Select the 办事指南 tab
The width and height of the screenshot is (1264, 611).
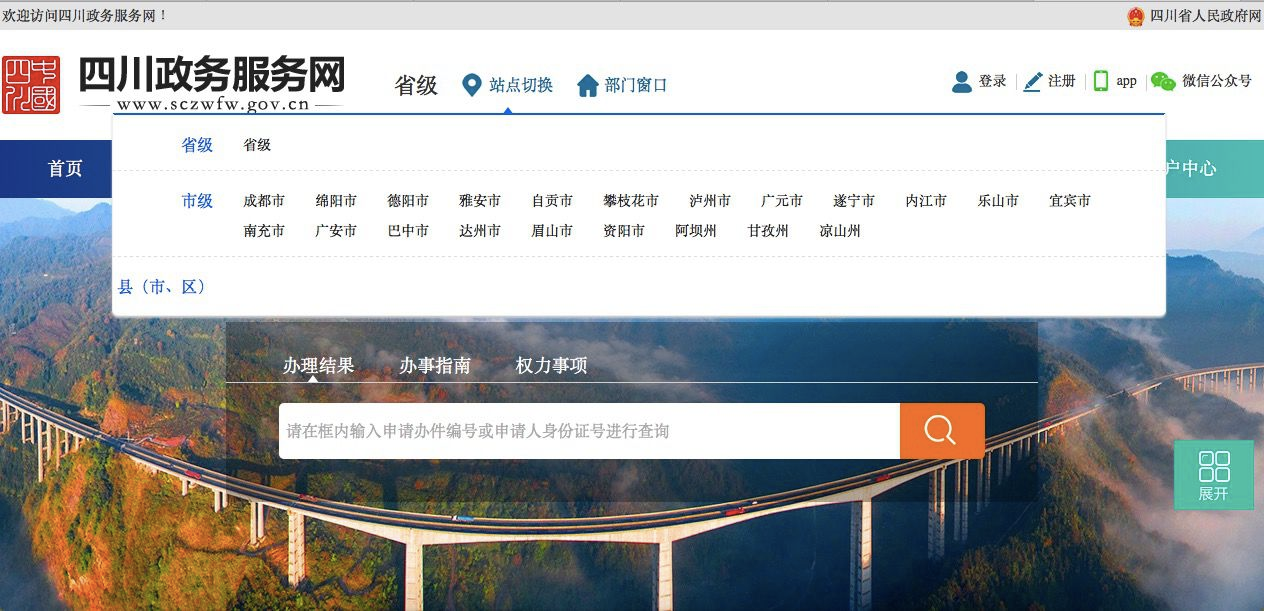click(435, 366)
